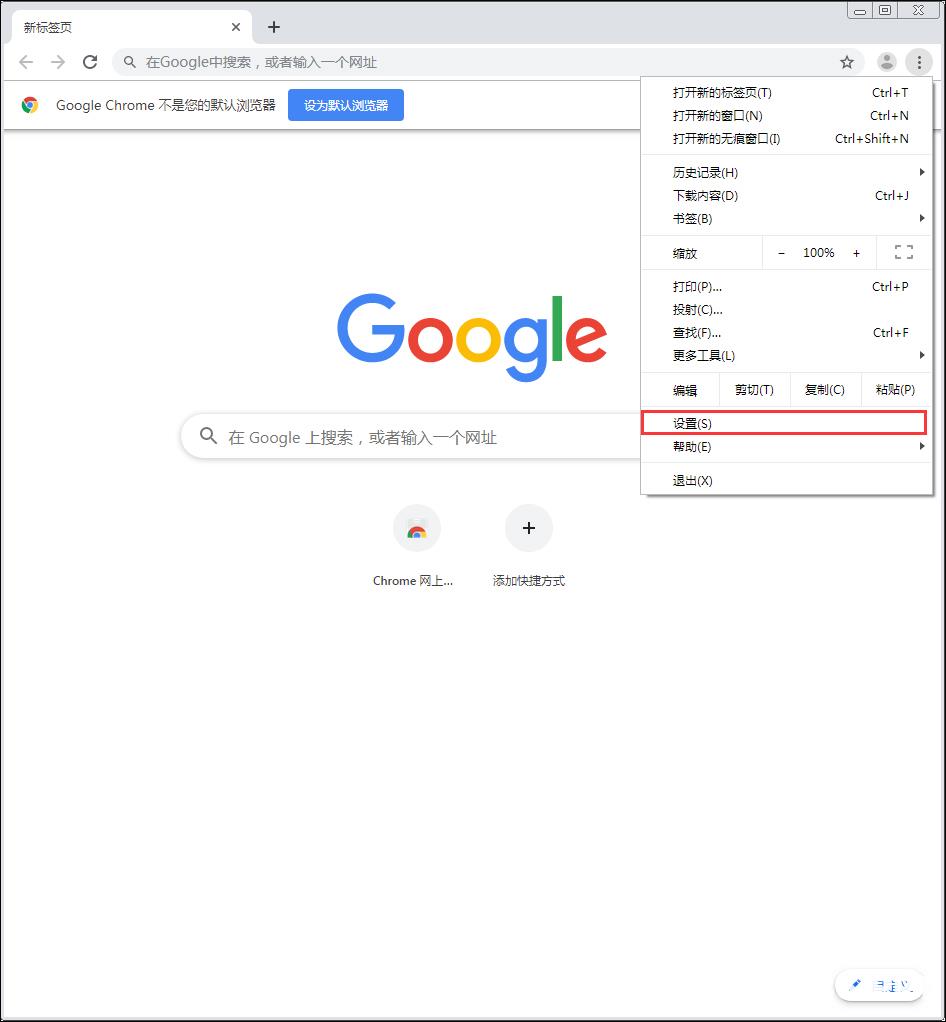946x1022 pixels.
Task: Expand 书签(B) submenu
Action: point(786,218)
